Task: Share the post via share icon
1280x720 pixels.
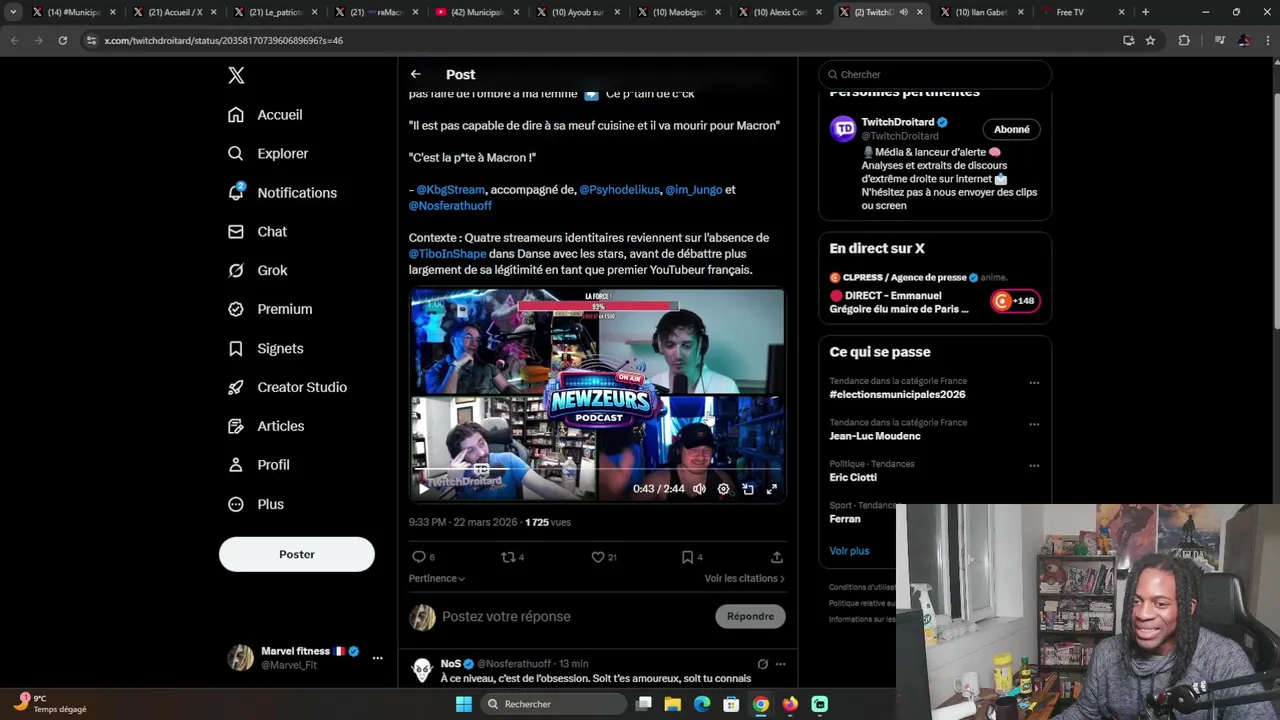Action: pyautogui.click(x=777, y=557)
